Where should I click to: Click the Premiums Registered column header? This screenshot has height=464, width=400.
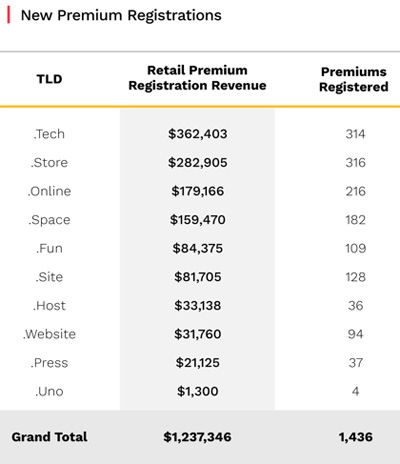[x=354, y=79]
